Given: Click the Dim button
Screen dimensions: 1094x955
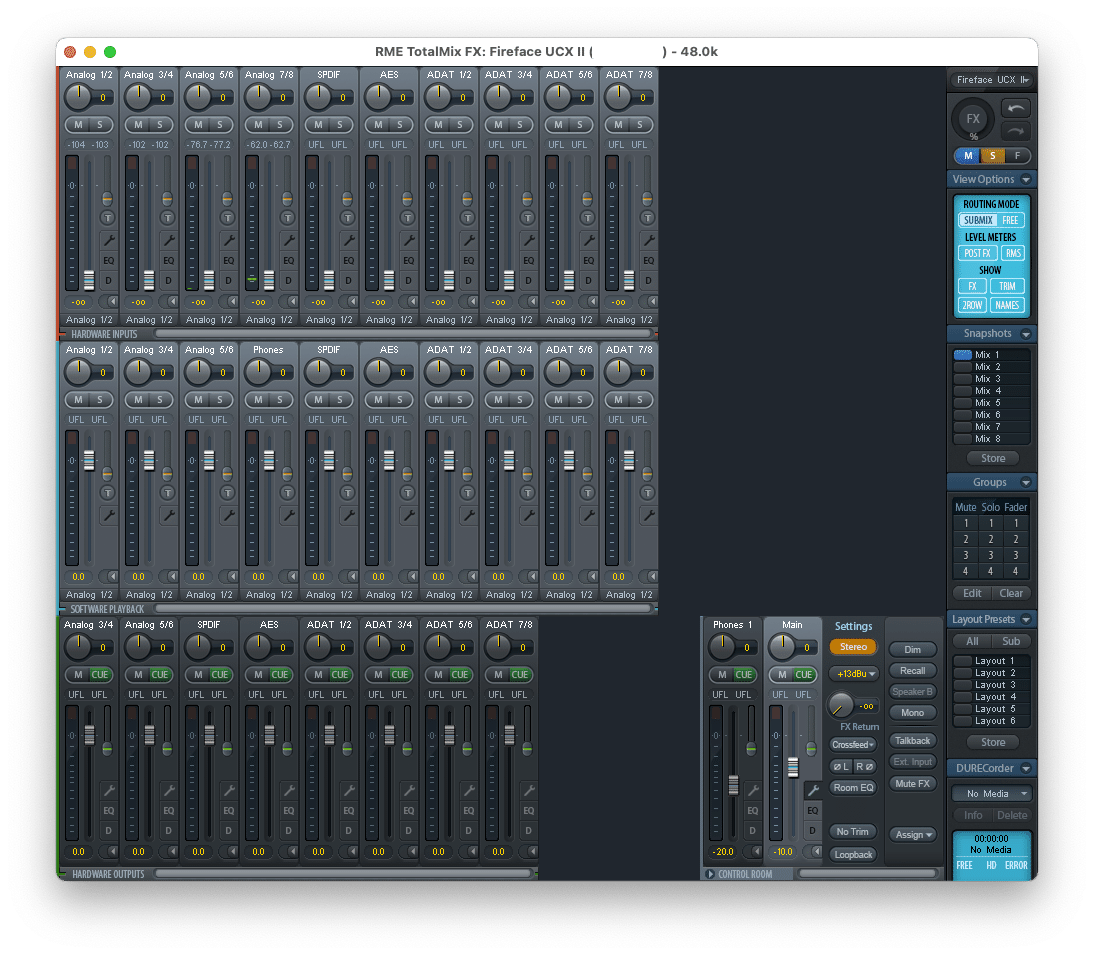Looking at the screenshot, I should tap(913, 649).
